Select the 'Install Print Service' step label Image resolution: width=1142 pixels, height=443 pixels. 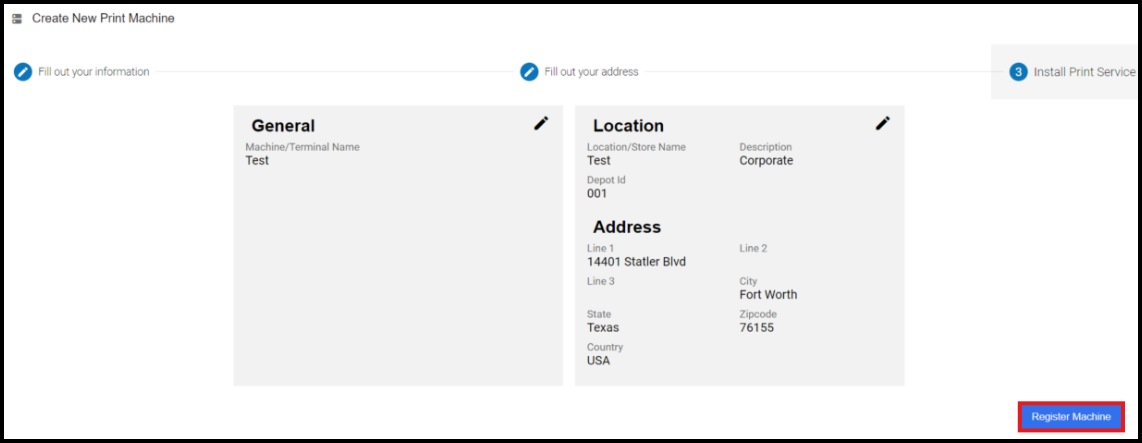coord(1084,72)
